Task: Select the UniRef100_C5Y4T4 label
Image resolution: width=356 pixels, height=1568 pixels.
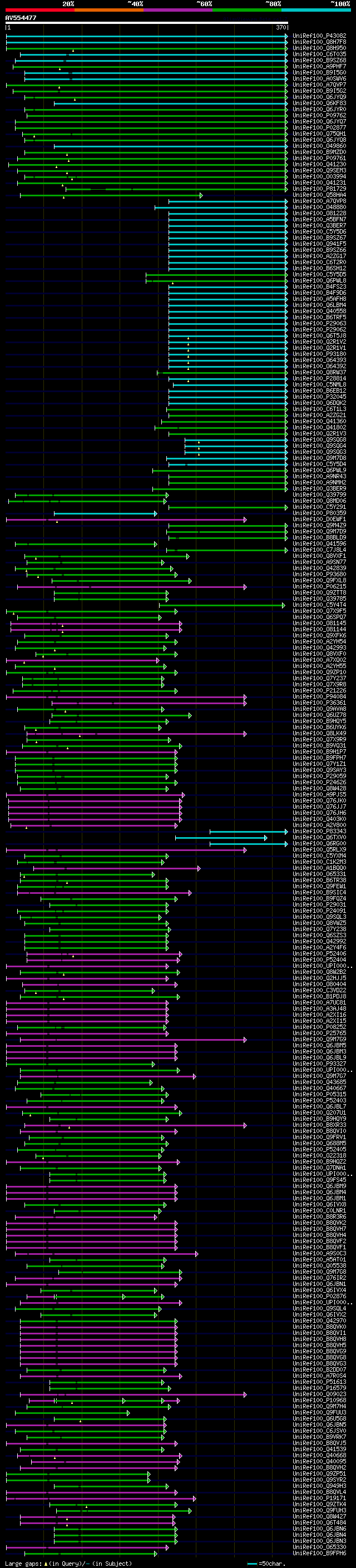Action: pyautogui.click(x=319, y=605)
